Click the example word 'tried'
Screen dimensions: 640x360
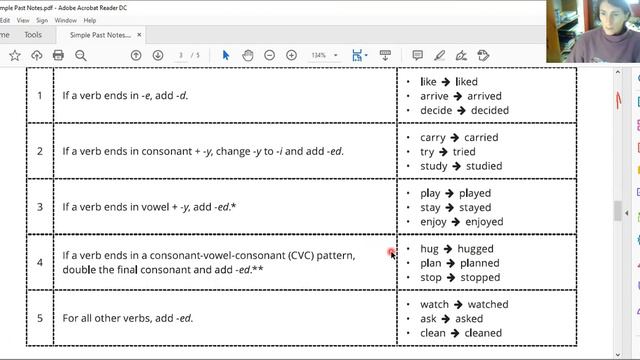click(464, 152)
